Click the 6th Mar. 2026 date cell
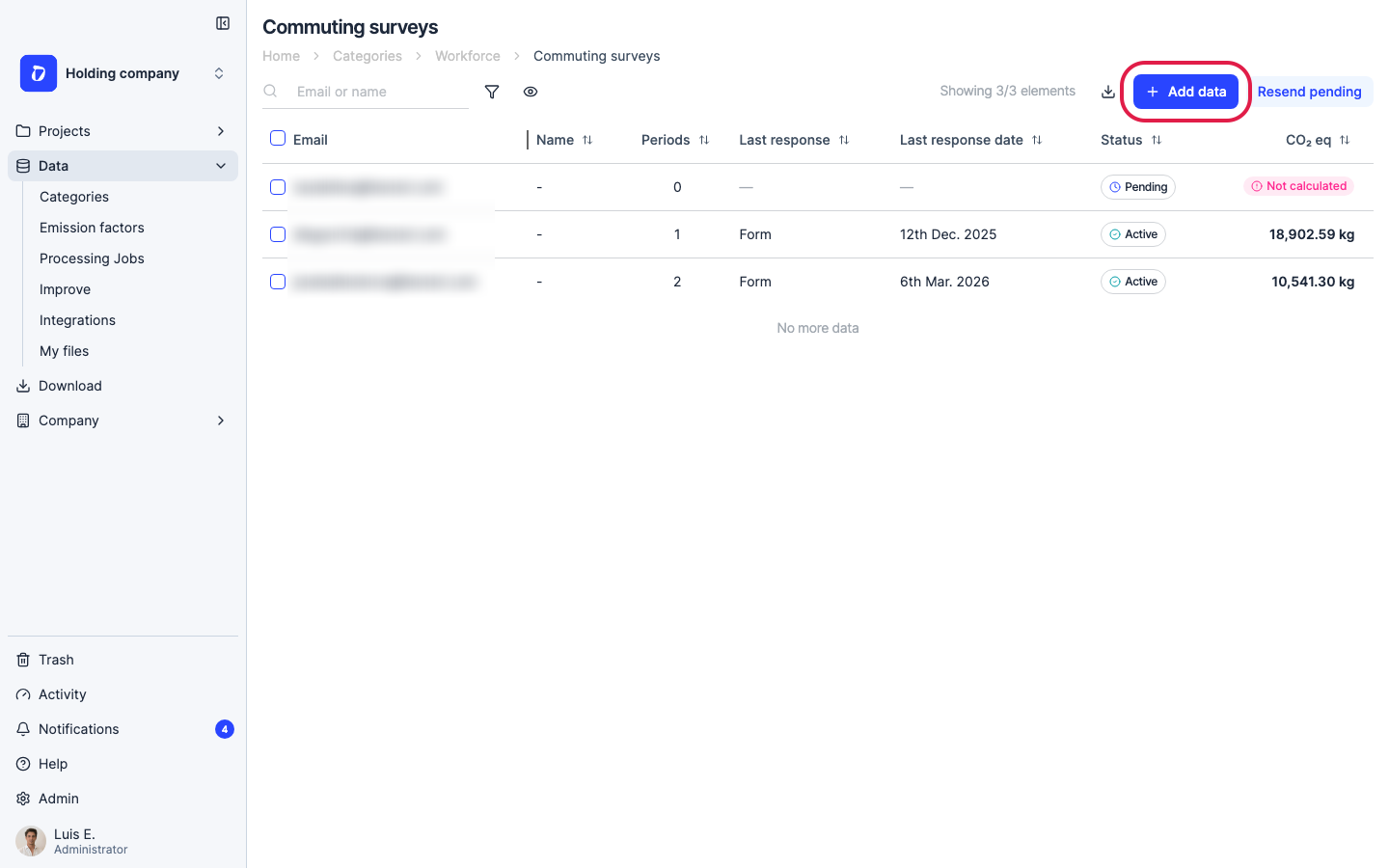This screenshot has height=868, width=1389. [x=944, y=282]
